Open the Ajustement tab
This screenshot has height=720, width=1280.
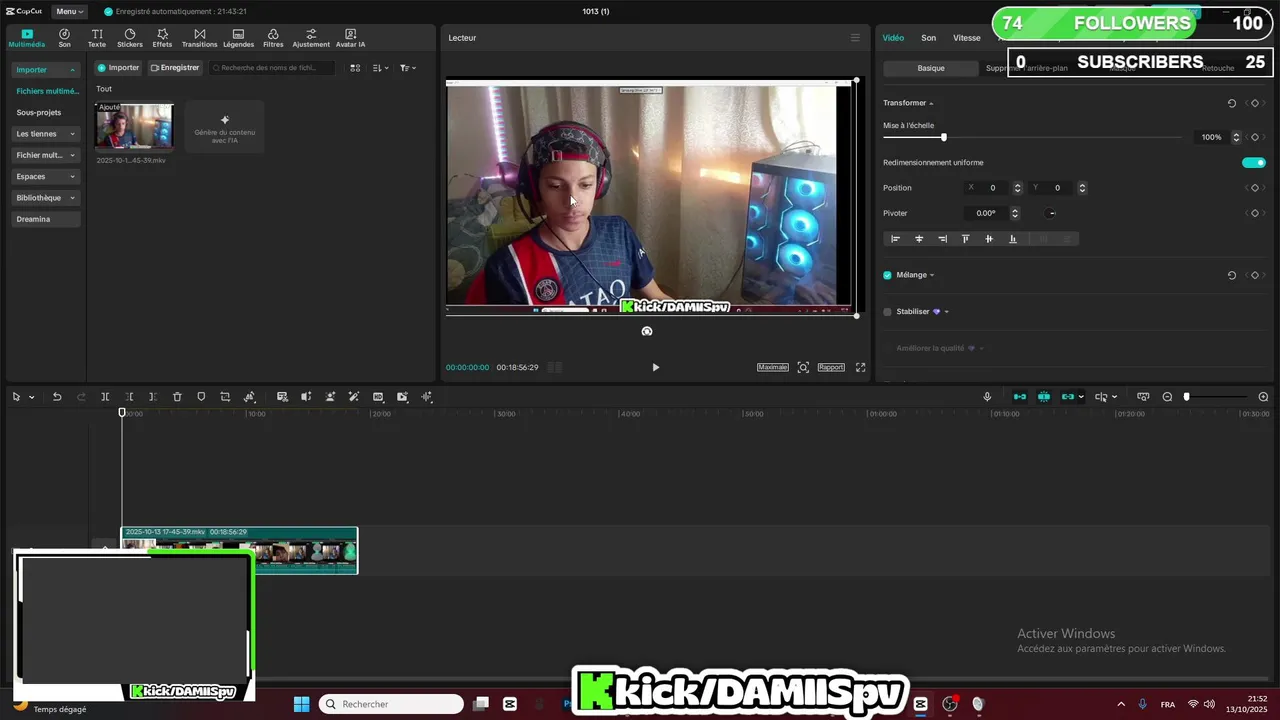point(311,38)
